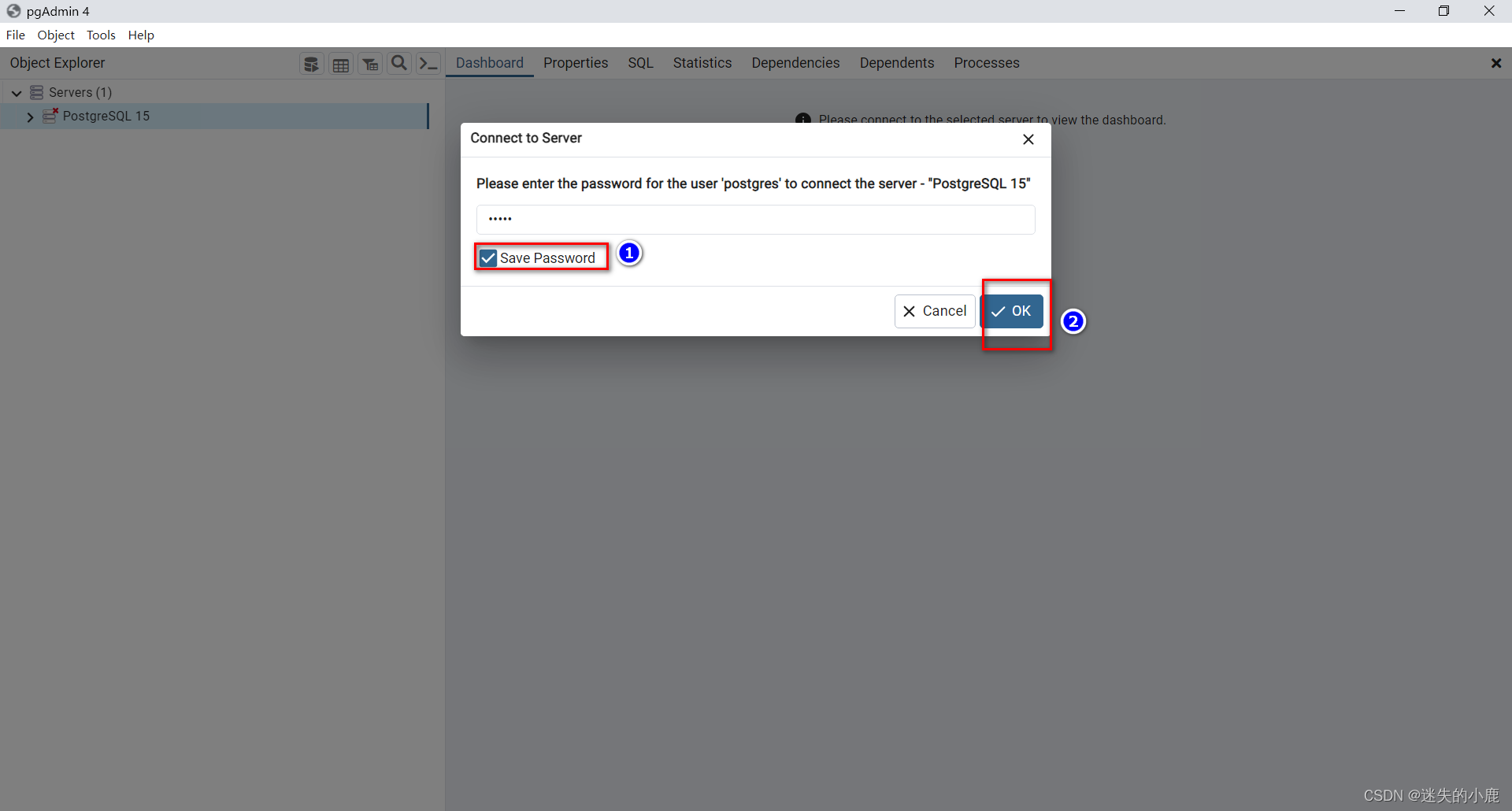
Task: Click the pgAdmin 4 elephant logo icon
Action: 13,11
